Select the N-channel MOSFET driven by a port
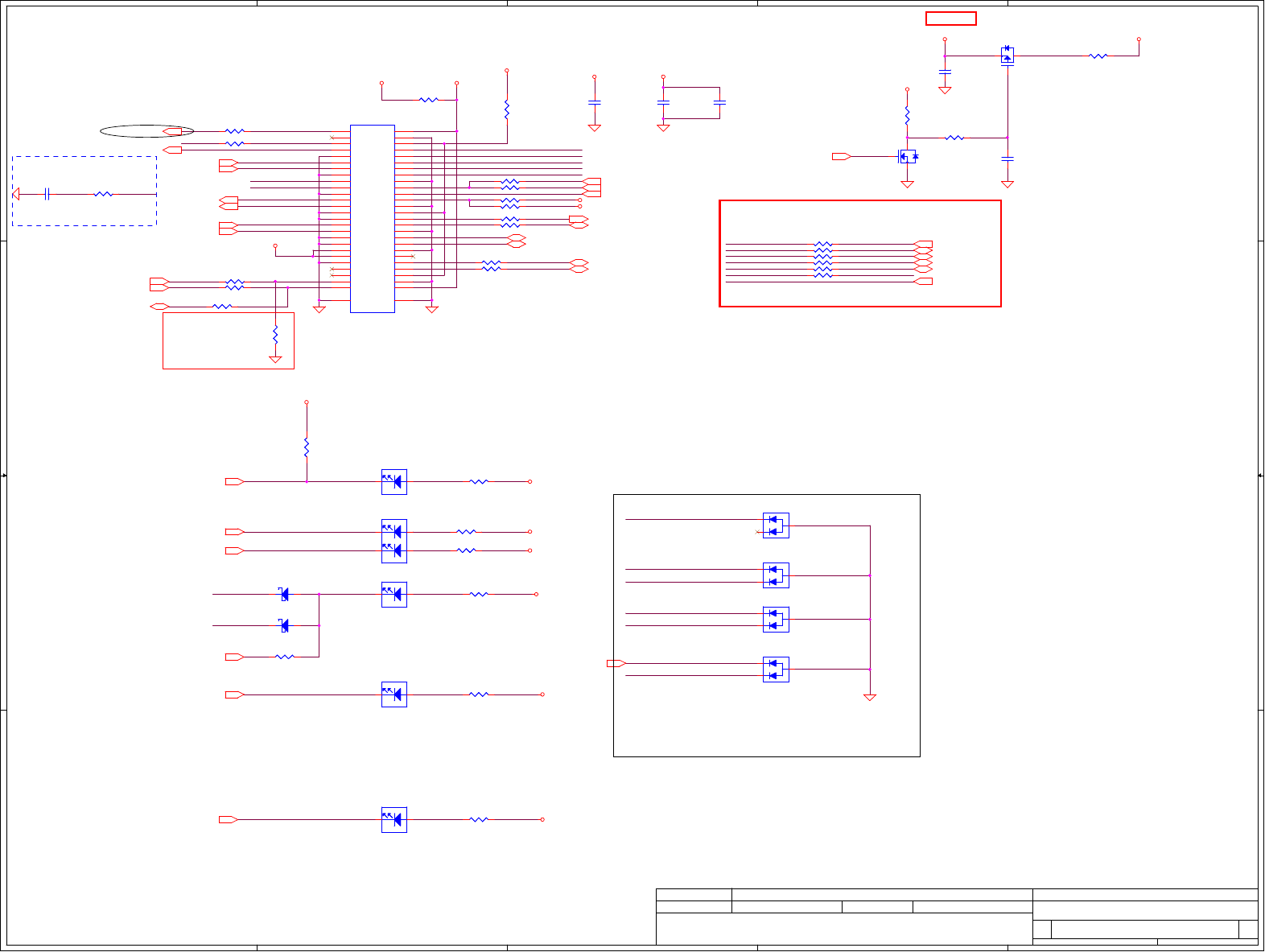1265x952 pixels. [x=908, y=156]
